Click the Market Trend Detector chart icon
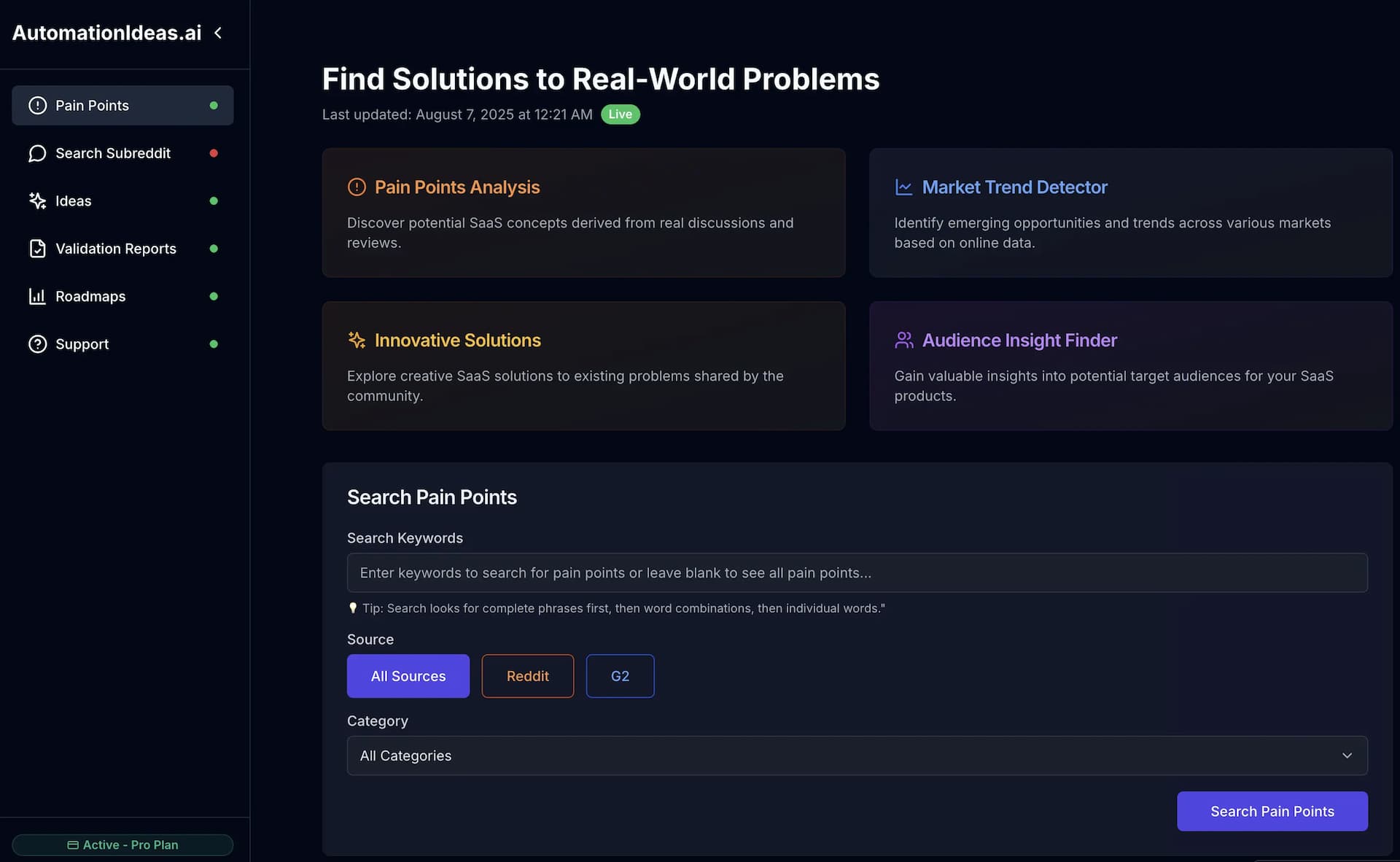The height and width of the screenshot is (862, 1400). tap(903, 187)
